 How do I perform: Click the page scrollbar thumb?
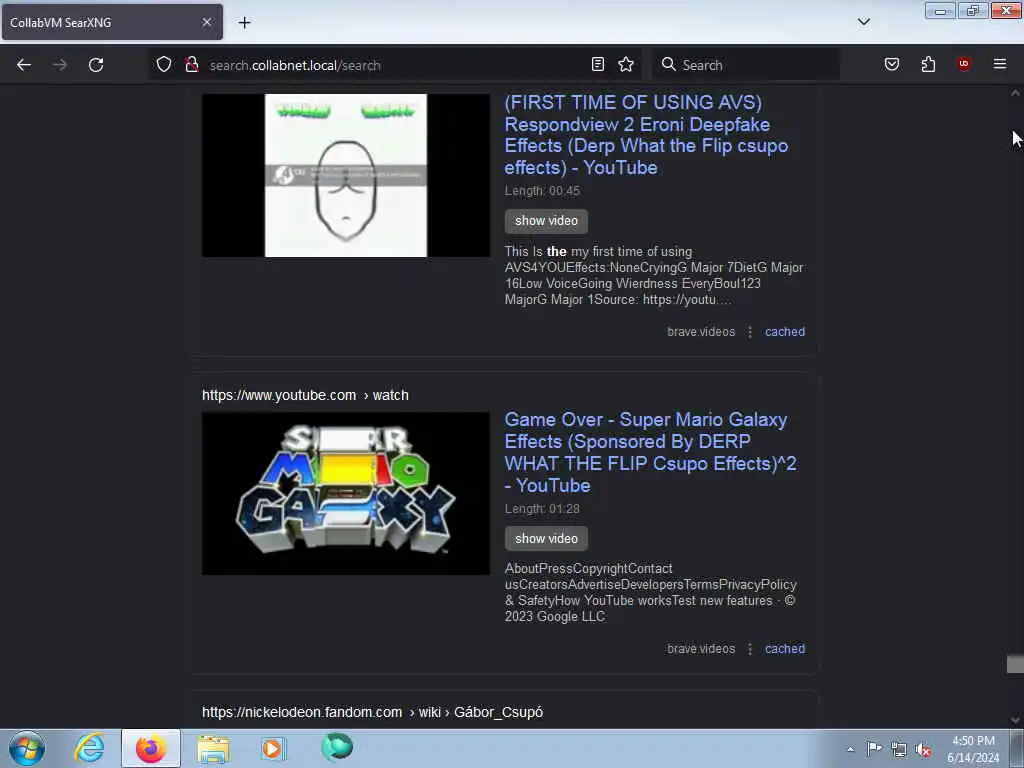pos(1015,664)
